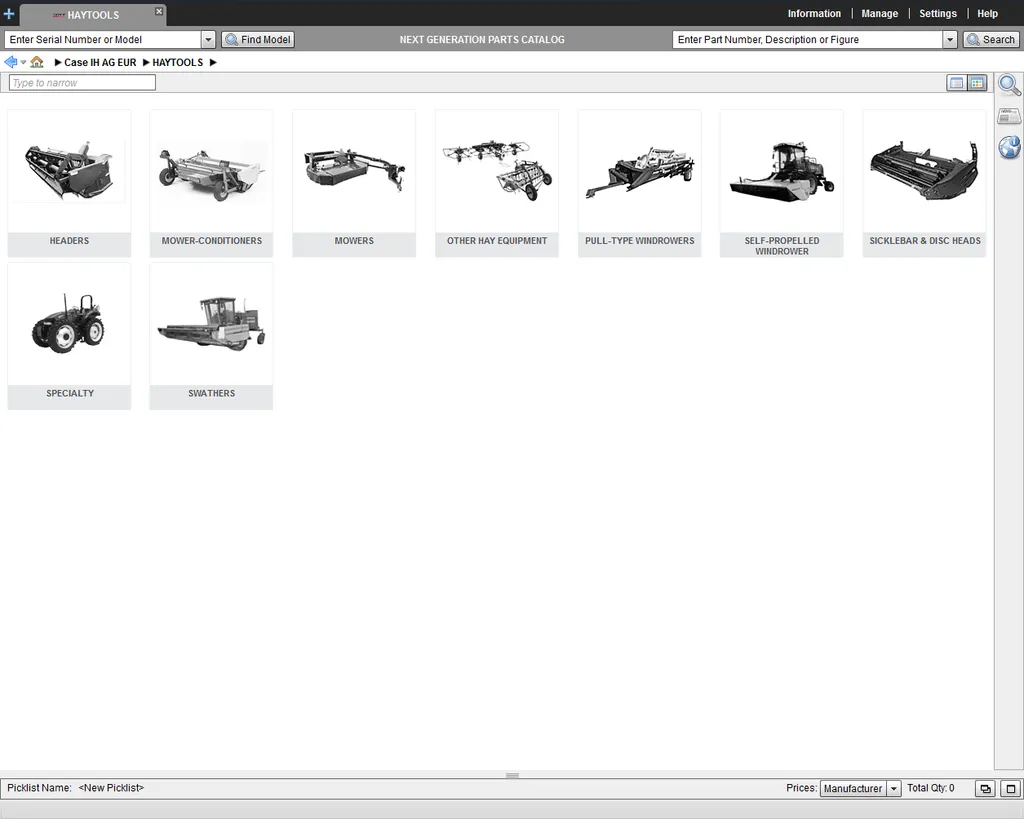This screenshot has height=819, width=1024.
Task: Click the Type to narrow filter box
Action: (82, 82)
